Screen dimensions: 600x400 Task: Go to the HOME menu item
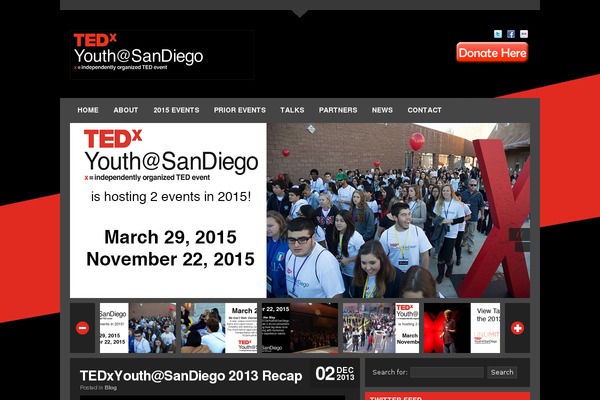88,110
